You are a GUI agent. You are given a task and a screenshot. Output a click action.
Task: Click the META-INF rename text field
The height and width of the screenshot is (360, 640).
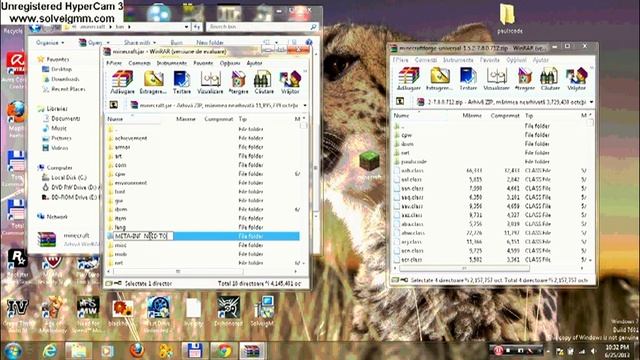click(x=143, y=236)
